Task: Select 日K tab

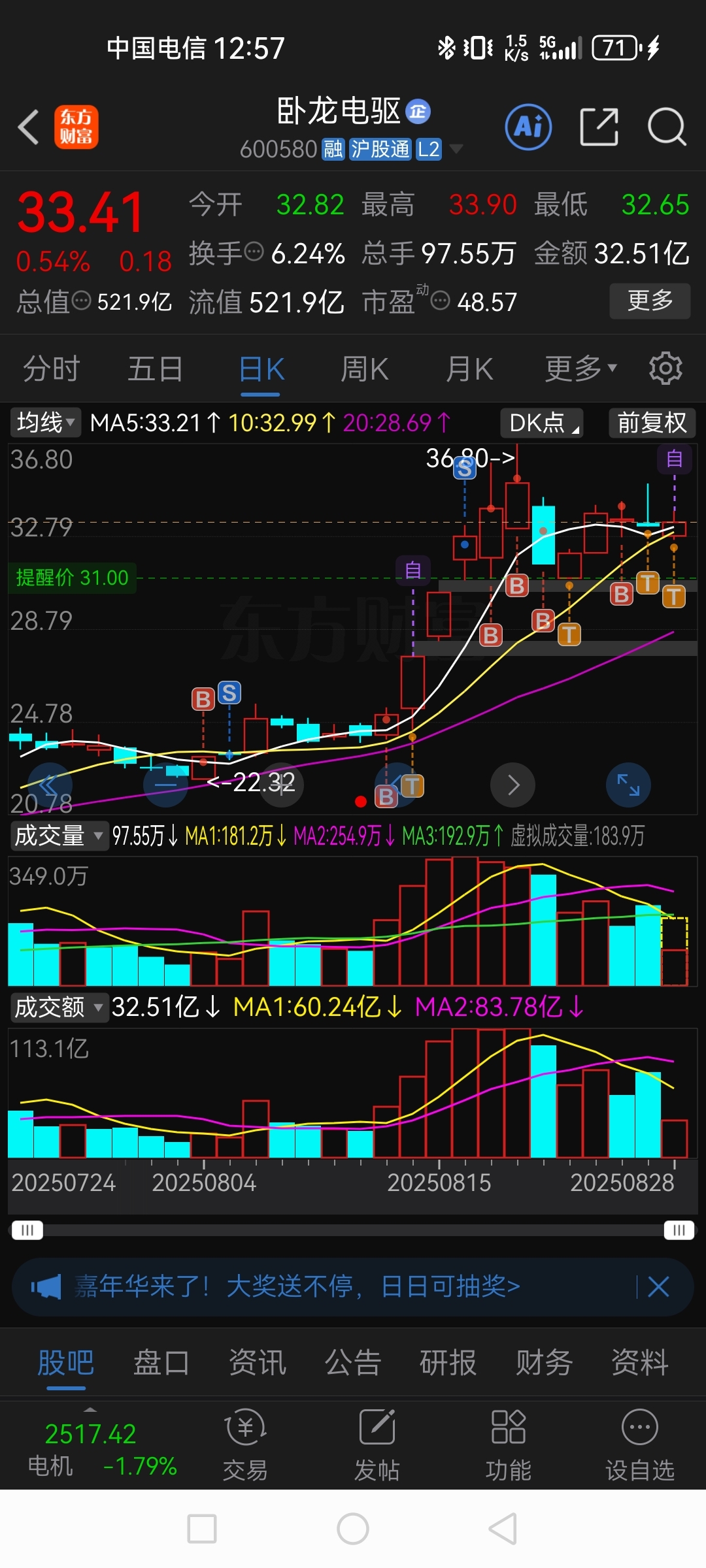Action: 261,368
